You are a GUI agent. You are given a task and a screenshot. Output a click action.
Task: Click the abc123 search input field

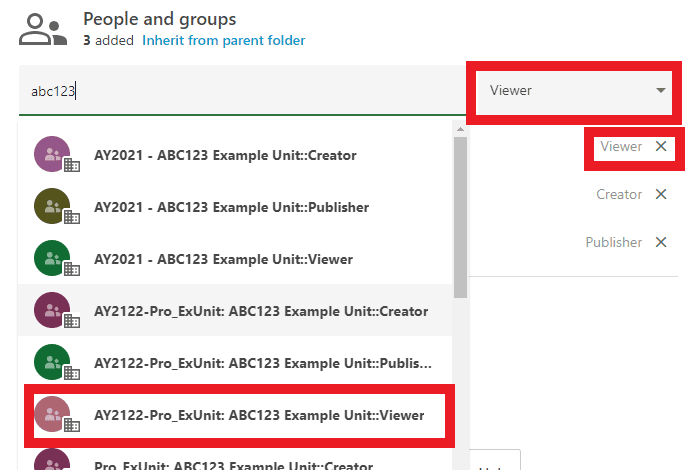coord(240,91)
